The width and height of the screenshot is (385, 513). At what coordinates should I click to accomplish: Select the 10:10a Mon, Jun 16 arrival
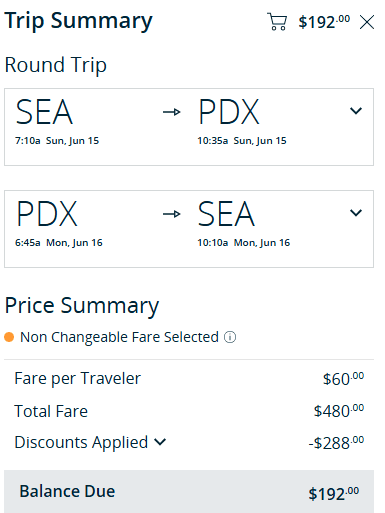click(x=244, y=243)
